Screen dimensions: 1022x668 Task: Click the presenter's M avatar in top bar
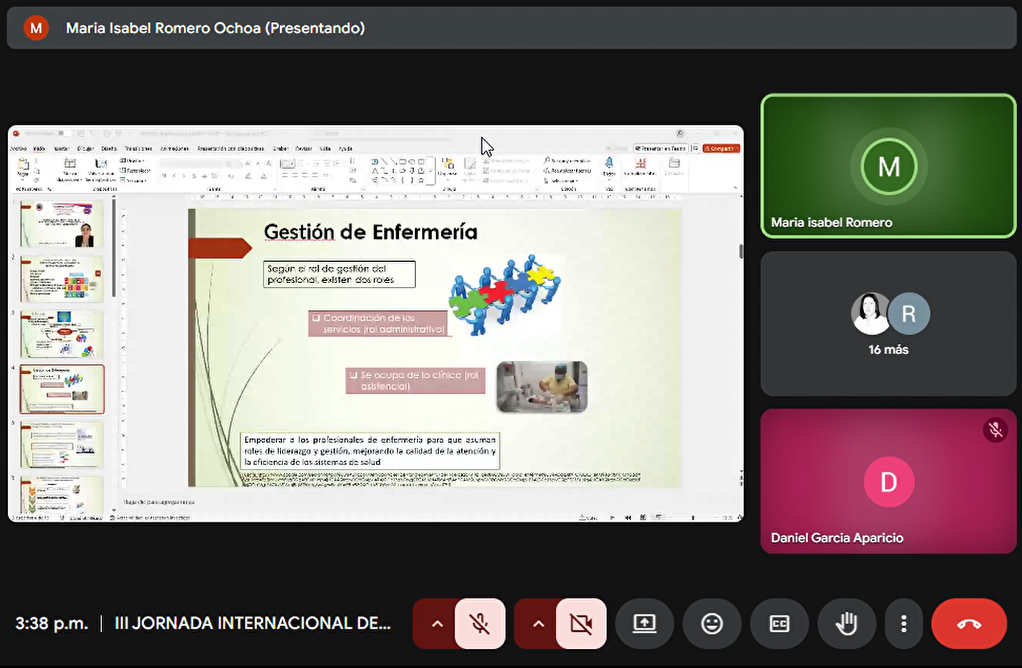click(36, 28)
